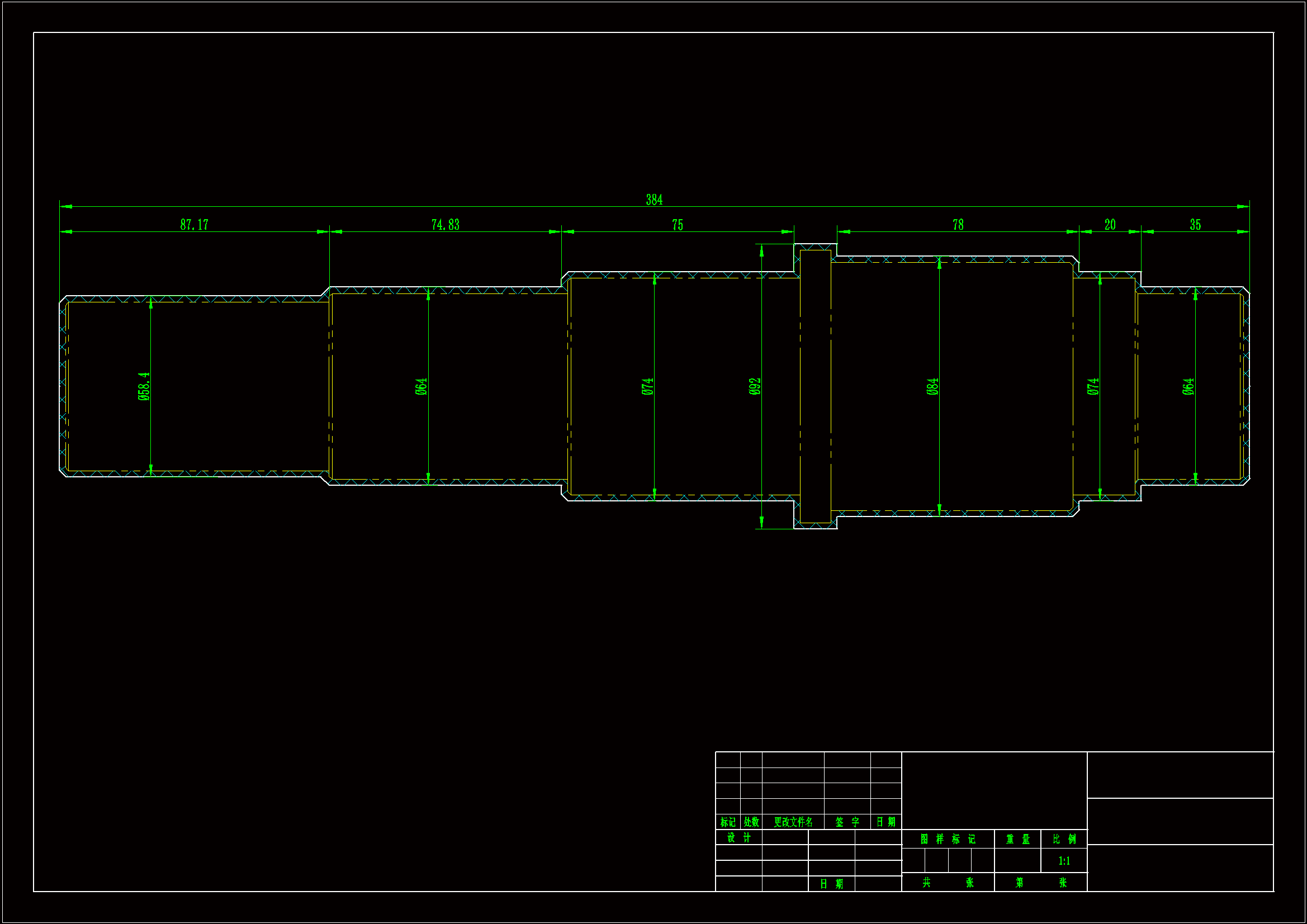Screen dimensions: 1307x924
Task: Select the Ø58.4 diameter dimension
Action: (x=144, y=387)
